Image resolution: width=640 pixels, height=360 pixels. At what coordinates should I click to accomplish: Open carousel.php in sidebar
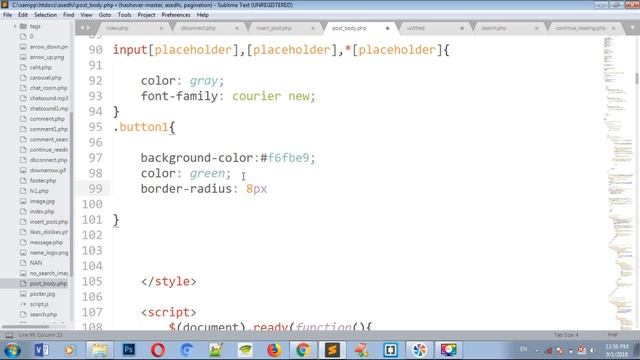45,78
